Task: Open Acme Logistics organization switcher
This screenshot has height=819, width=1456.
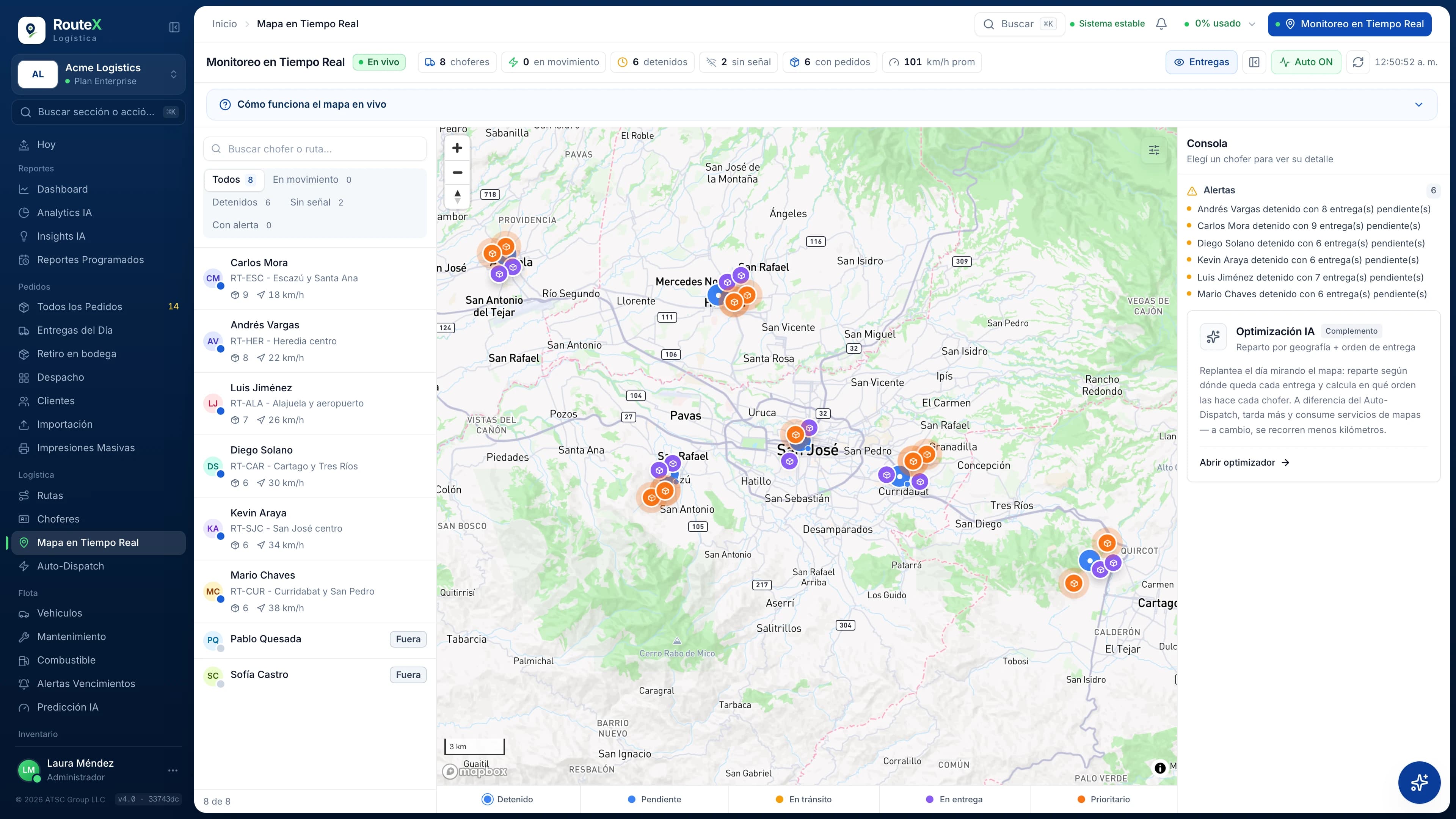Action: (98, 74)
